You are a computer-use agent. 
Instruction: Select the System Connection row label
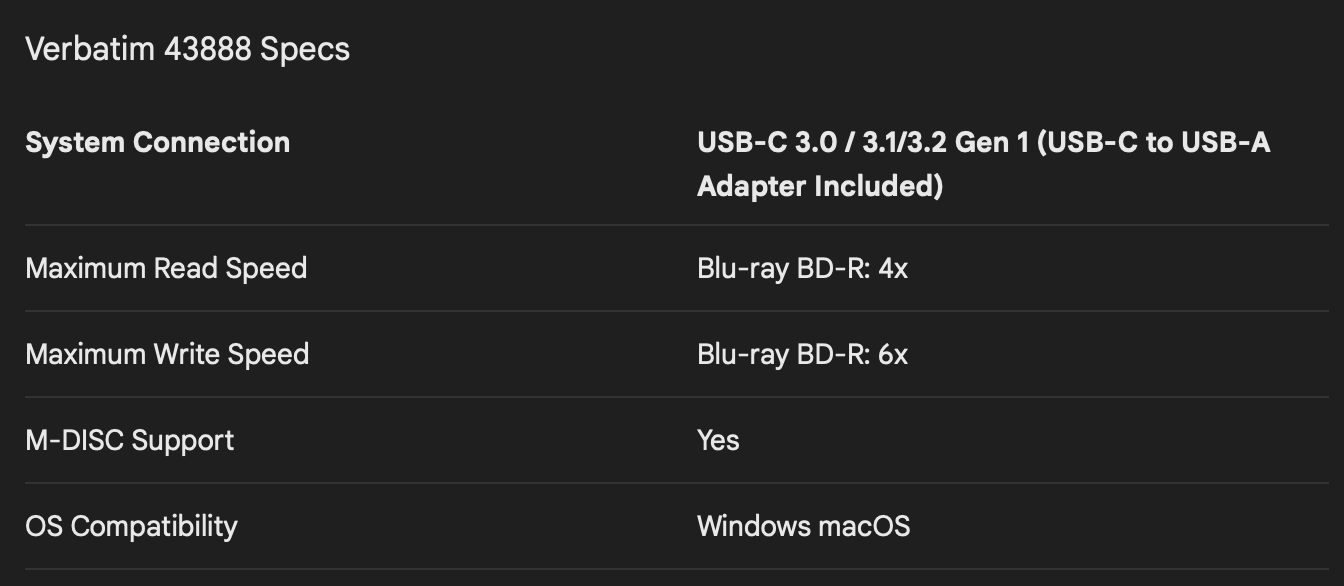click(x=157, y=142)
